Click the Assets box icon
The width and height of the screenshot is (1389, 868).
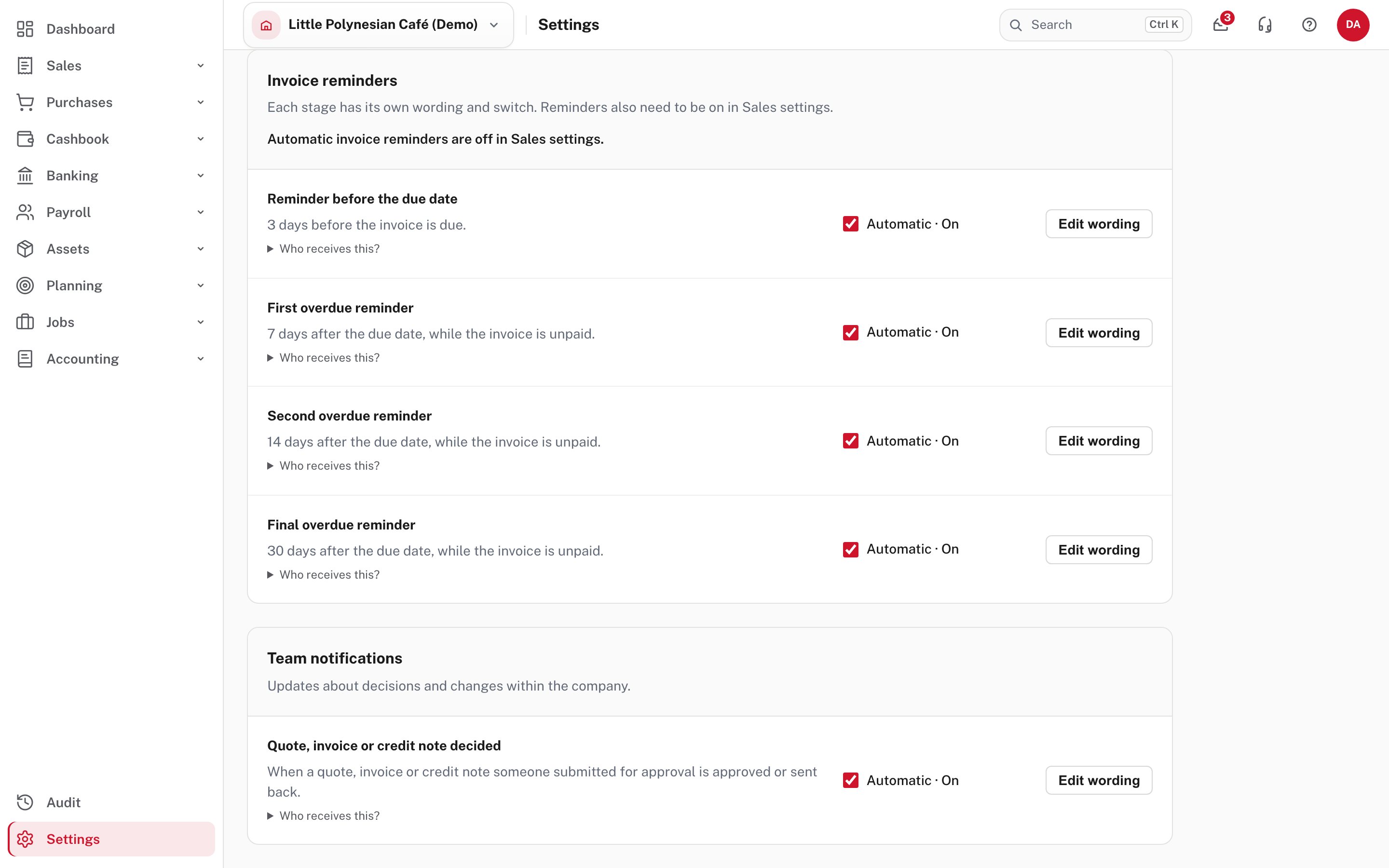coord(25,249)
